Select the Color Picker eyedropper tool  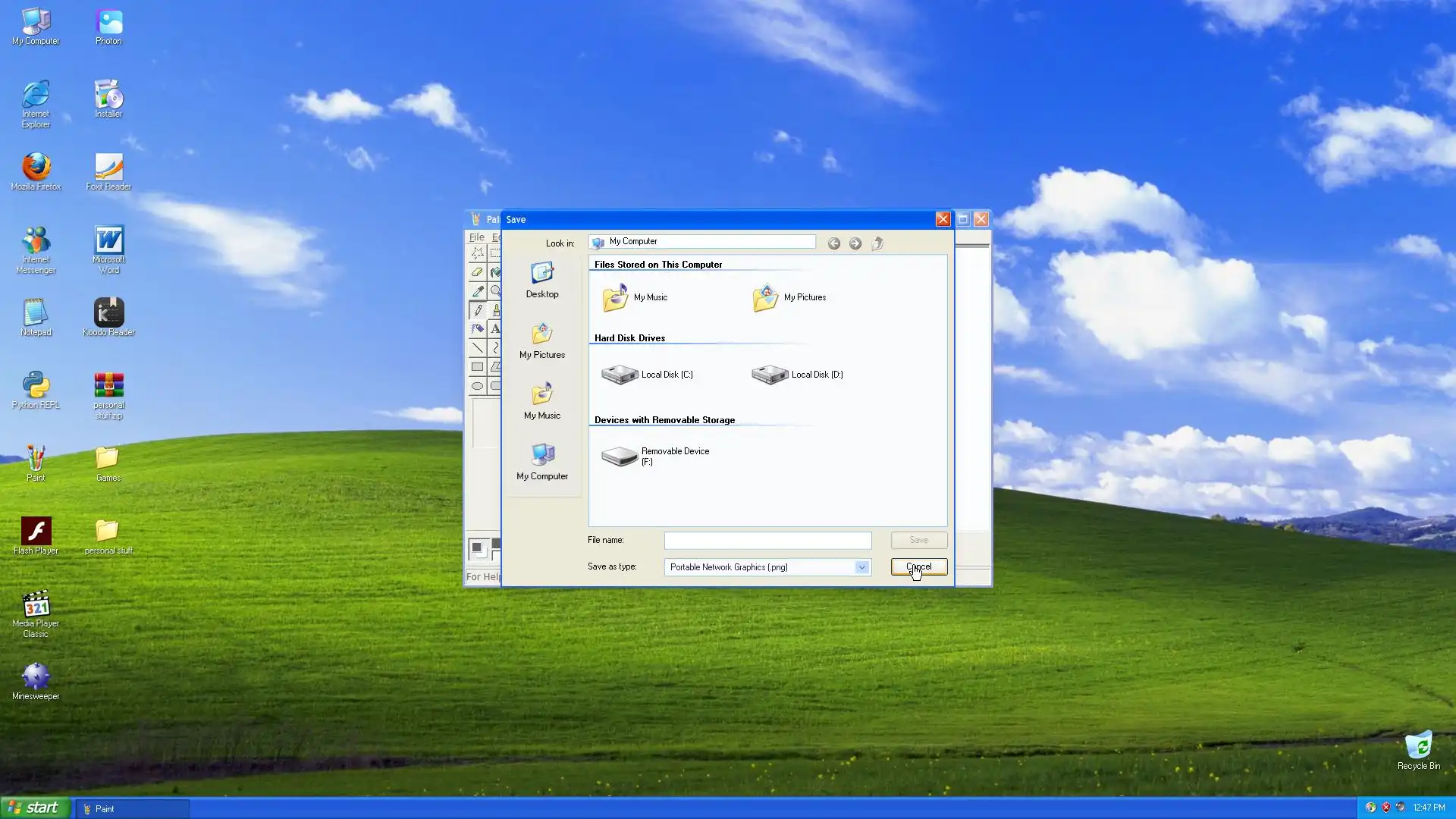(x=478, y=291)
